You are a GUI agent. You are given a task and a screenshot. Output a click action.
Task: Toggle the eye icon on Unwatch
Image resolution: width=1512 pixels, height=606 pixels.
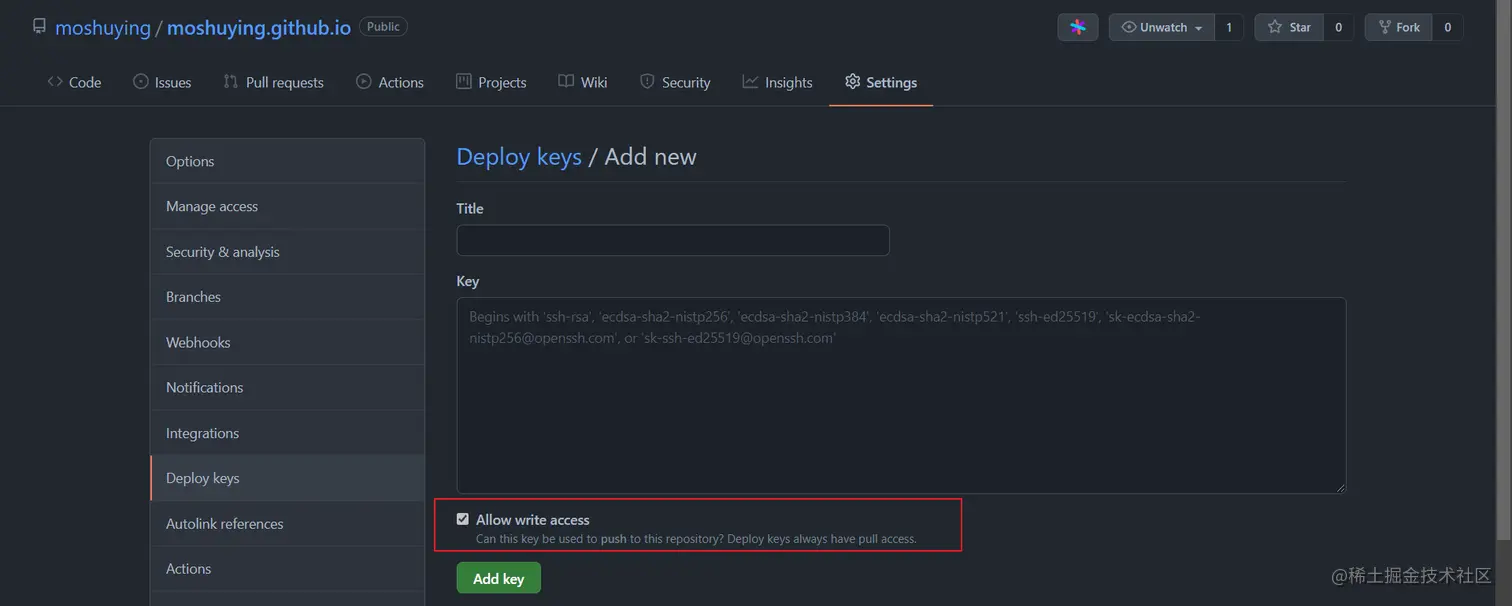coord(1130,27)
